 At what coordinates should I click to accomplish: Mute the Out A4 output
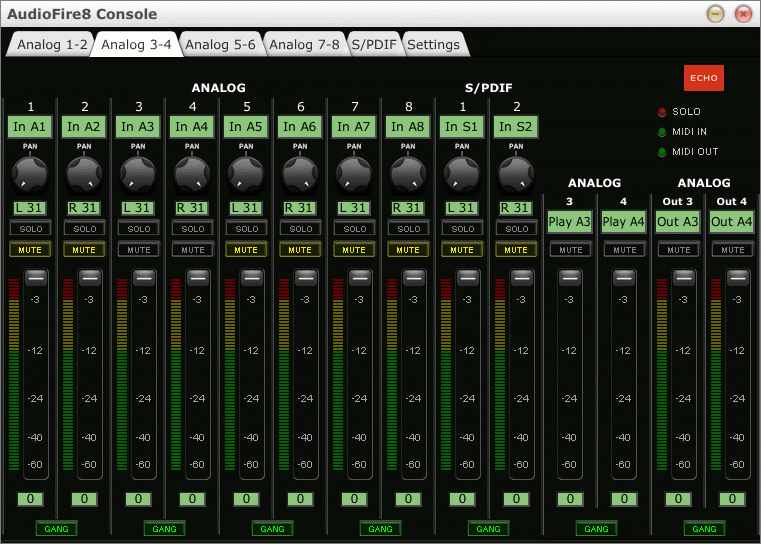click(x=733, y=250)
